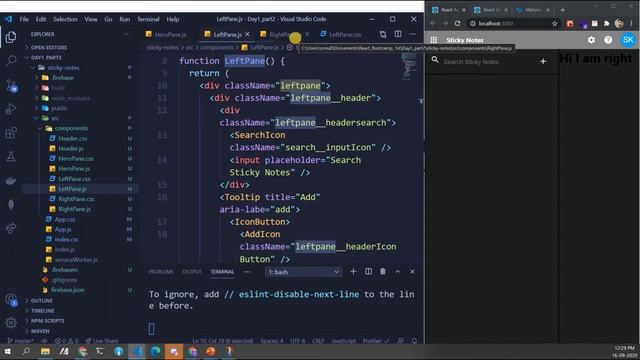
Task: Switch to the OUTPUT panel tab
Action: [192, 272]
